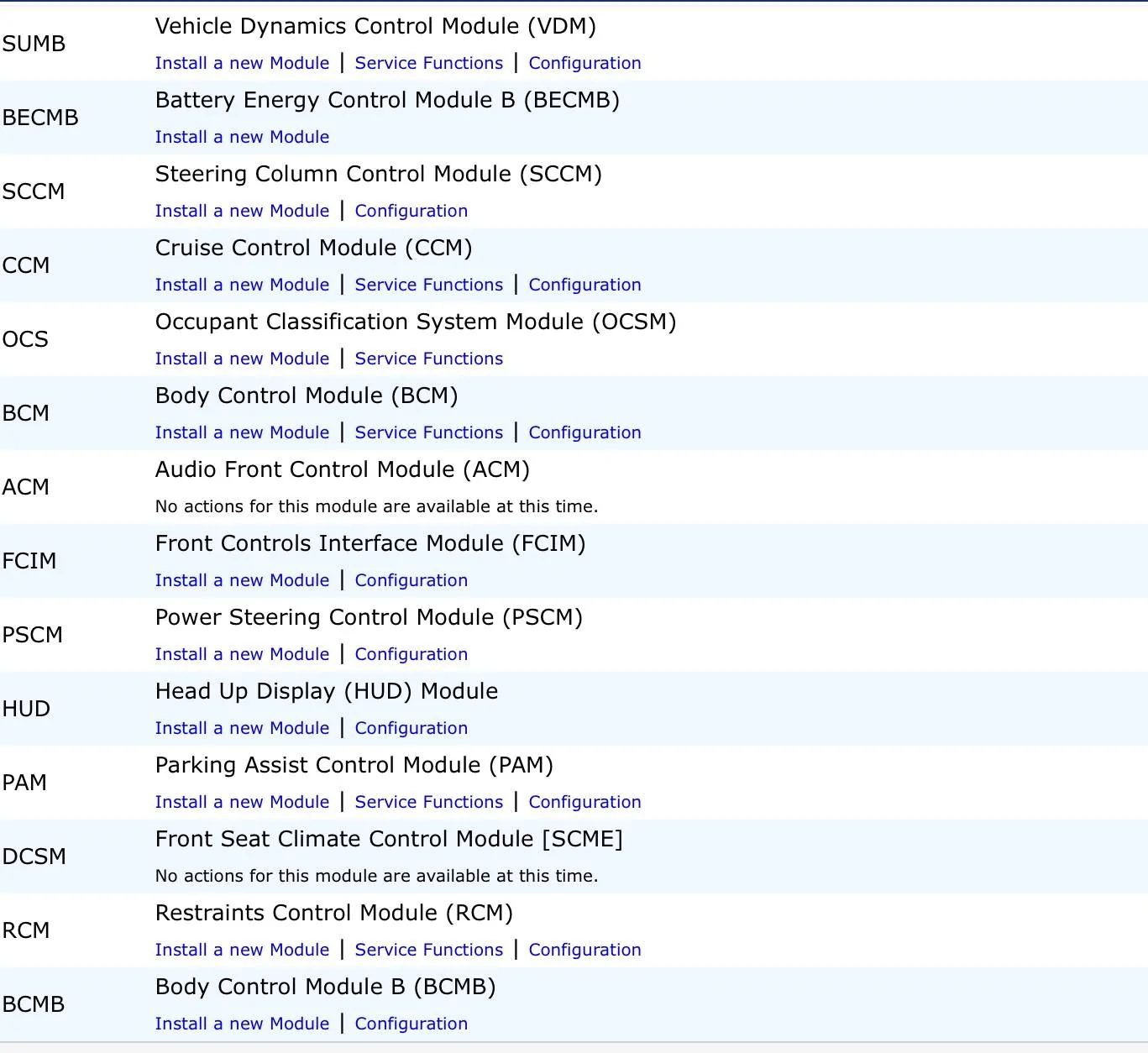This screenshot has width=1148, height=1053.
Task: Open Service Functions for Vehicle Dynamics Control Module
Action: tap(428, 63)
